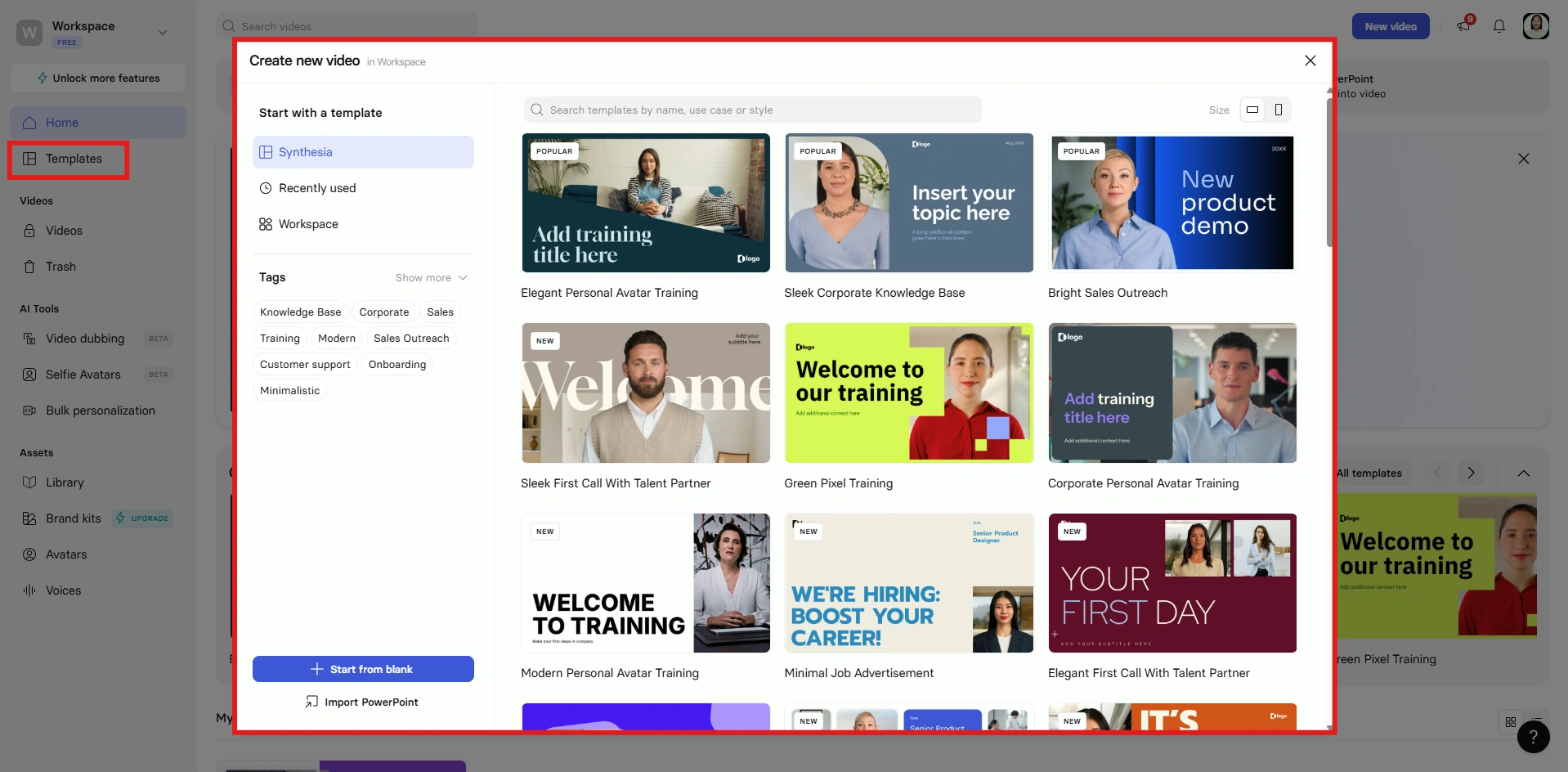The image size is (1568, 772).
Task: Click the W workspace logo
Action: click(x=29, y=33)
